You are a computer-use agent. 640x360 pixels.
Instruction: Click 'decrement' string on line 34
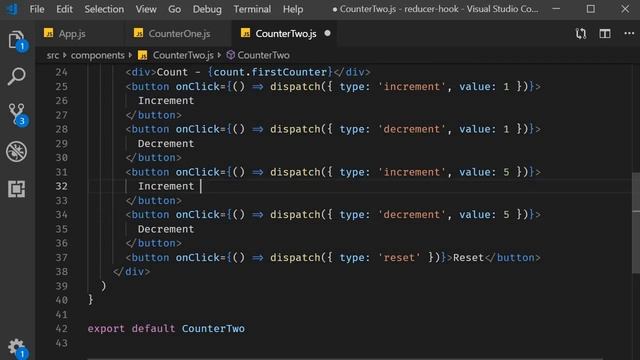pyautogui.click(x=411, y=215)
